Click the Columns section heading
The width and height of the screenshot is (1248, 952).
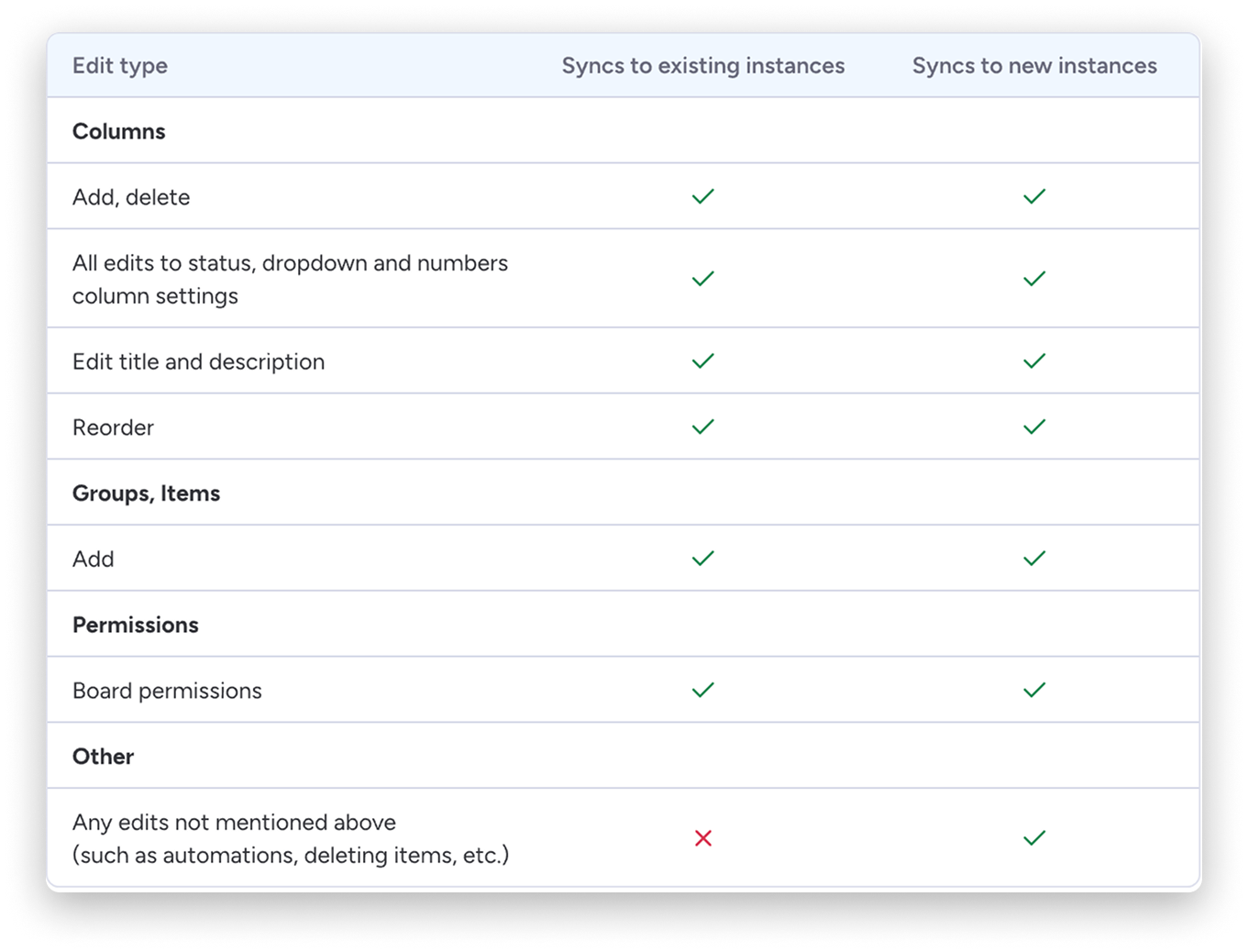point(119,131)
